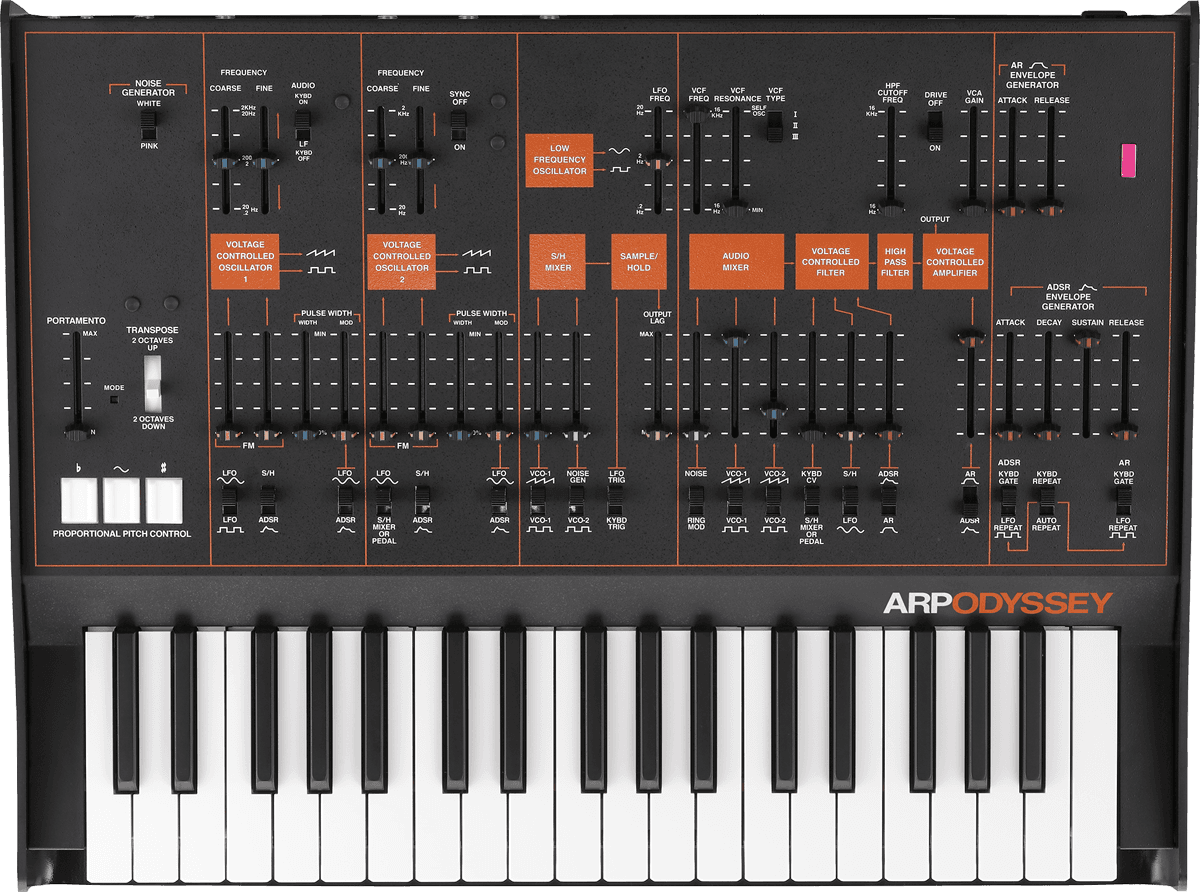Click the sine wave symbol beside Low Frequency Oscillator
Screen dimensions: 1200x892
[x=618, y=150]
